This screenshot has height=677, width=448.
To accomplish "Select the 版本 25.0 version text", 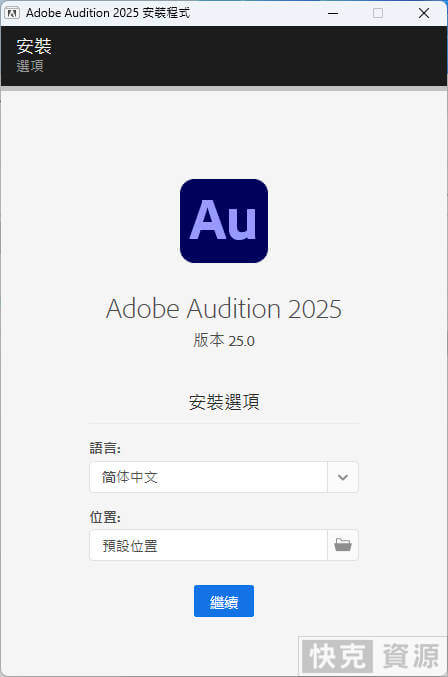I will 224,340.
